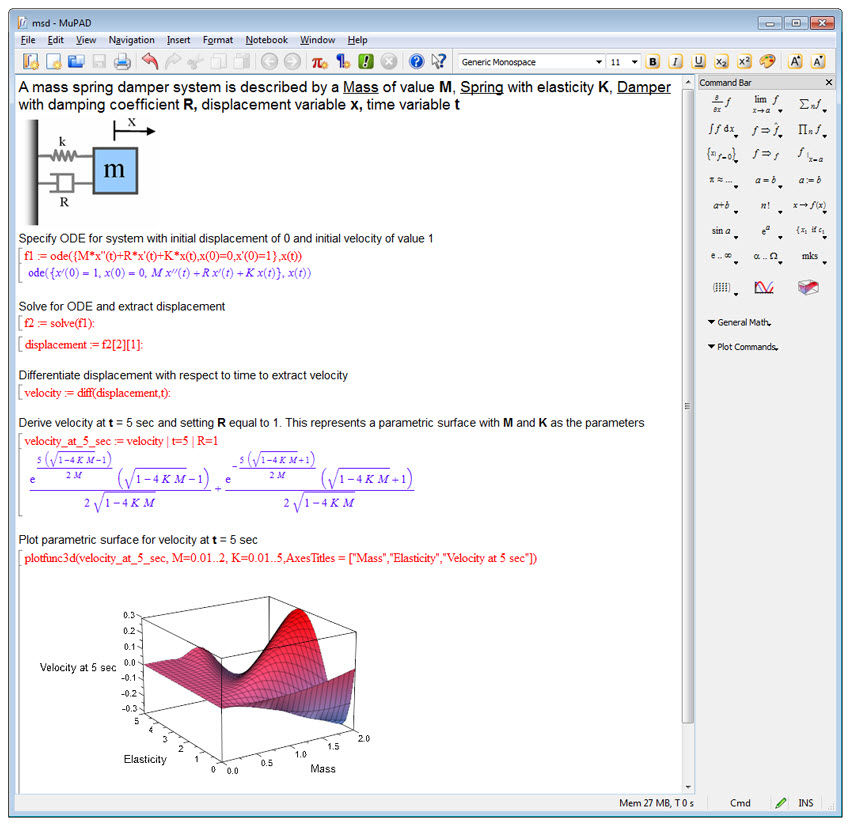Image resolution: width=850 pixels, height=825 pixels.
Task: Insert an integral template from Command Bar
Action: tap(720, 128)
